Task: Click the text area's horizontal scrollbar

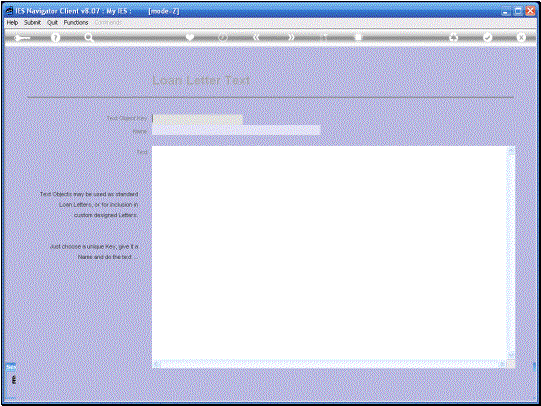Action: [x=329, y=364]
